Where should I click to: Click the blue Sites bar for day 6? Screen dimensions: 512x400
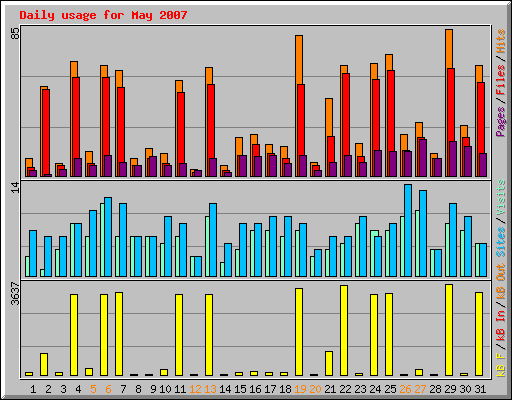pos(108,237)
